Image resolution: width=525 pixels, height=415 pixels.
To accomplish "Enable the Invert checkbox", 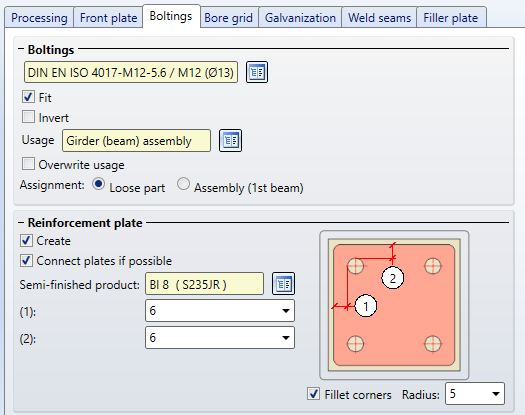I will 28,117.
